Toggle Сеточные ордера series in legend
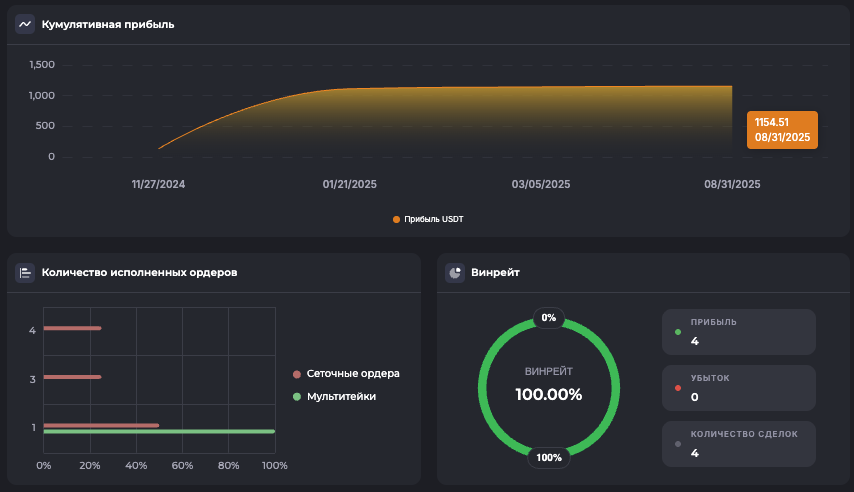 point(346,374)
